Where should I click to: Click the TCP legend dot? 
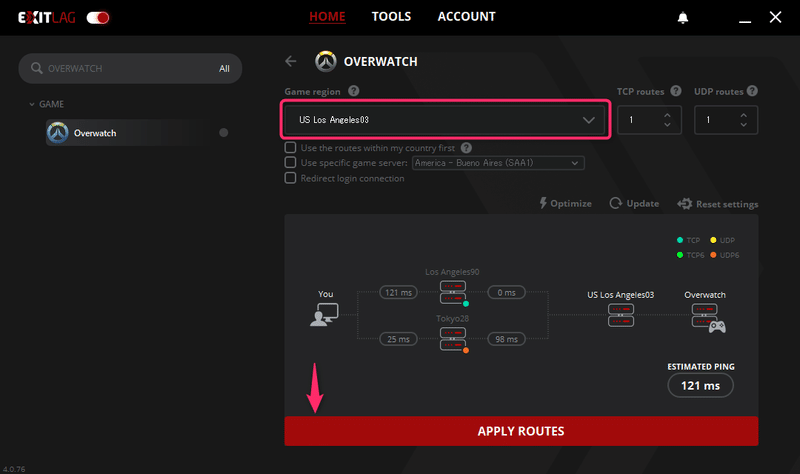click(680, 240)
